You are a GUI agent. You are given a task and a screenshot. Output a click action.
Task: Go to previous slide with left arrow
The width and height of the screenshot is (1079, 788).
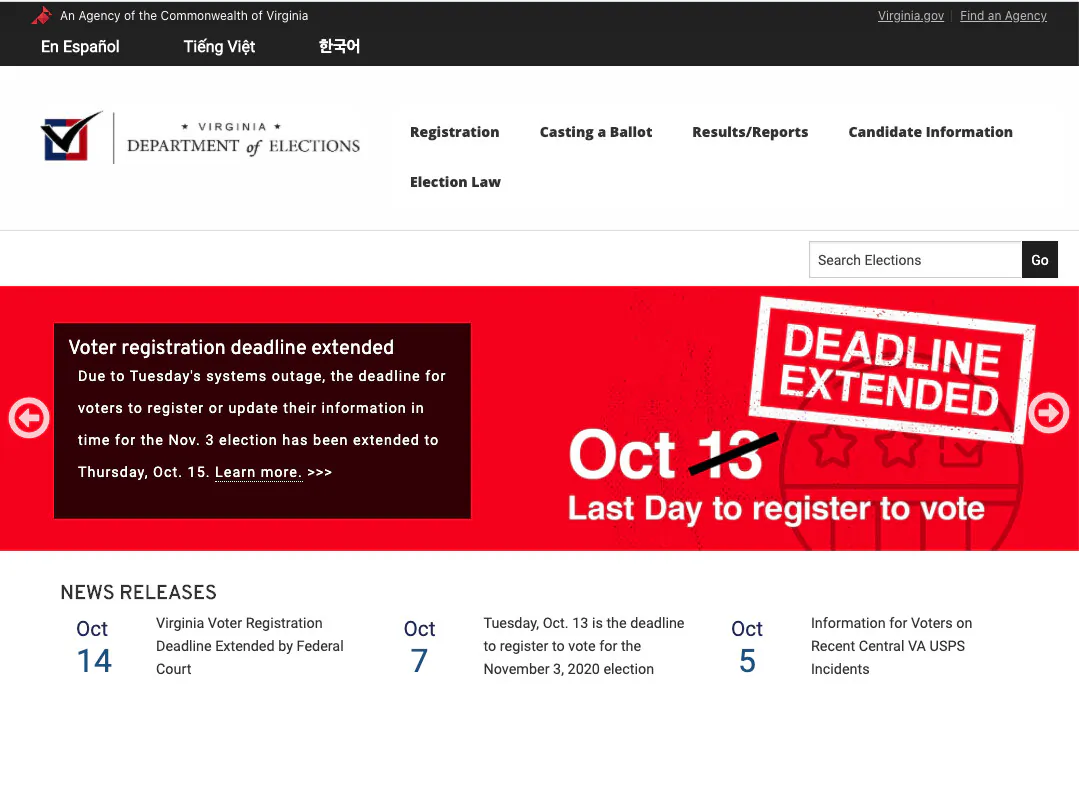[x=29, y=417]
